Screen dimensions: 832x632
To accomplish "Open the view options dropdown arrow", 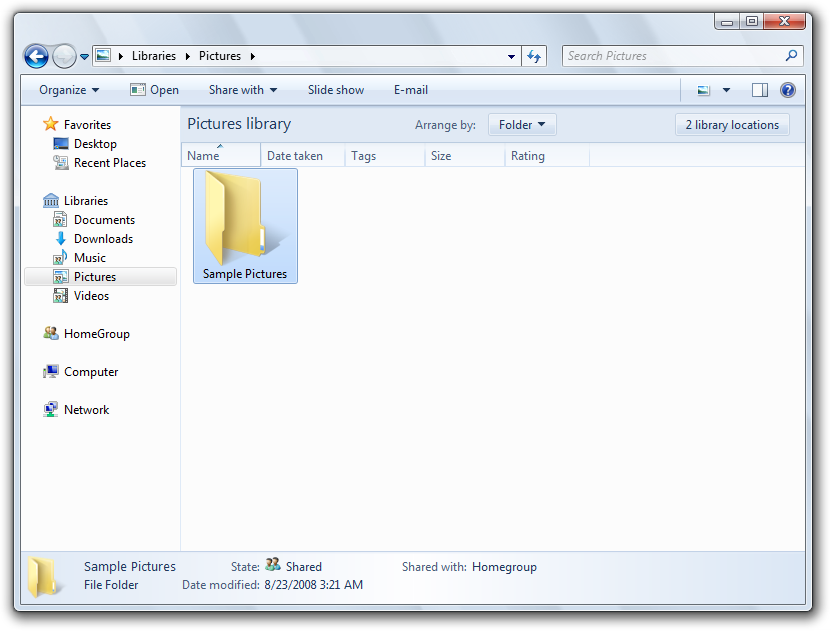I will [x=726, y=90].
